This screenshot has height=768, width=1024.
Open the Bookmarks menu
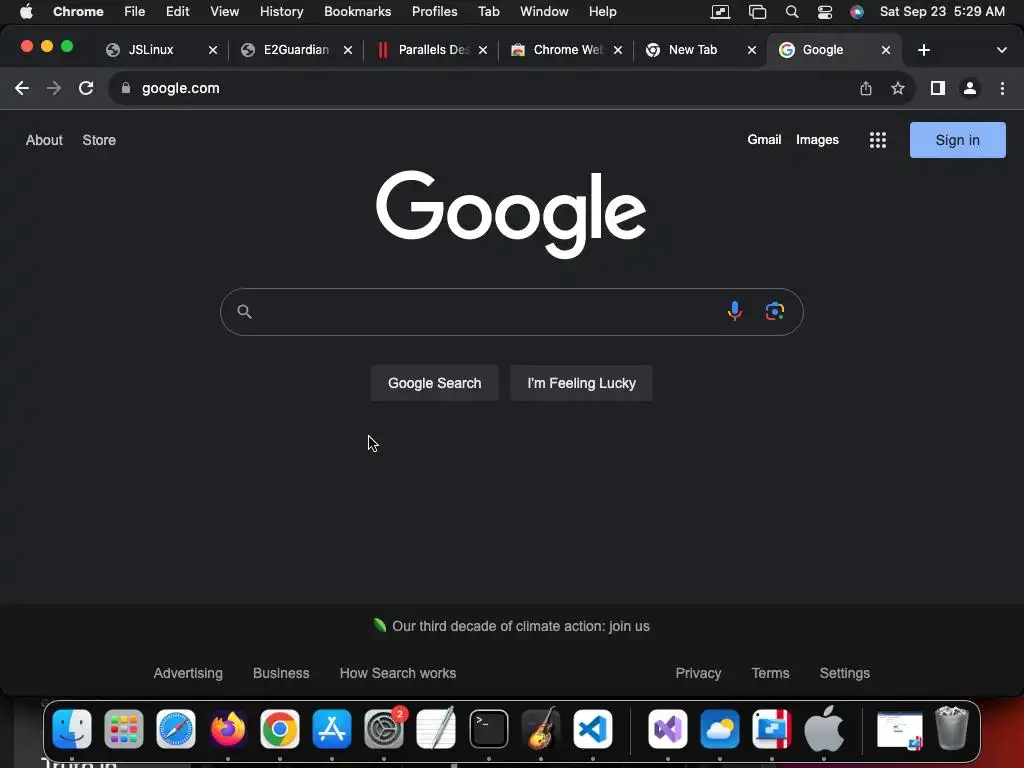[x=358, y=12]
